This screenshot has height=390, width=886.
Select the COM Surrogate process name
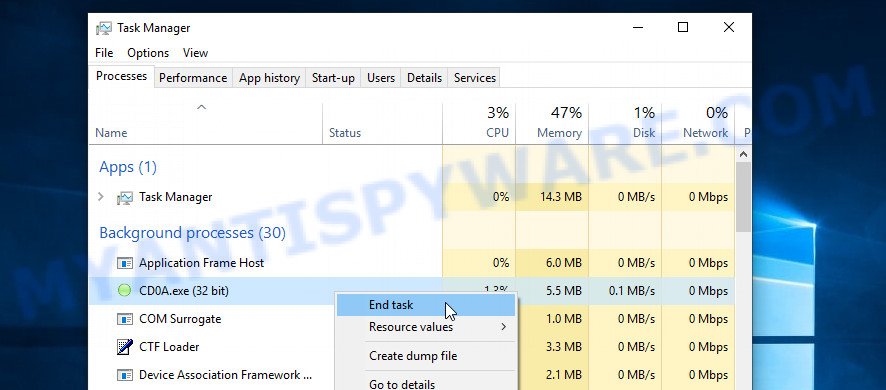pos(180,319)
